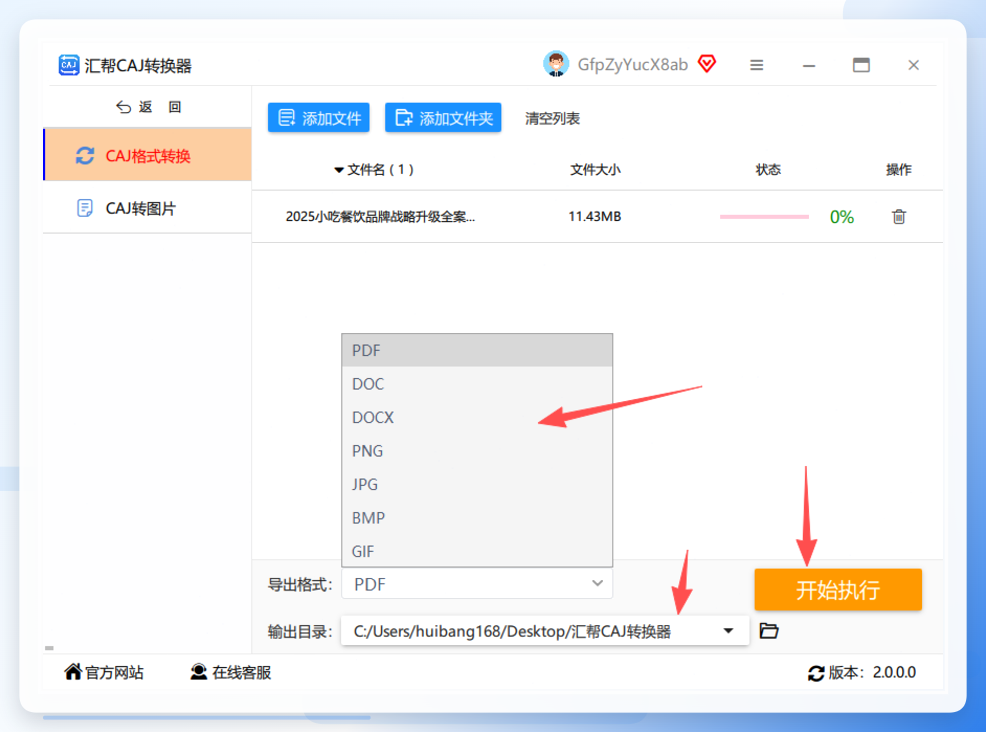Click the 0% status value

[x=842, y=217]
